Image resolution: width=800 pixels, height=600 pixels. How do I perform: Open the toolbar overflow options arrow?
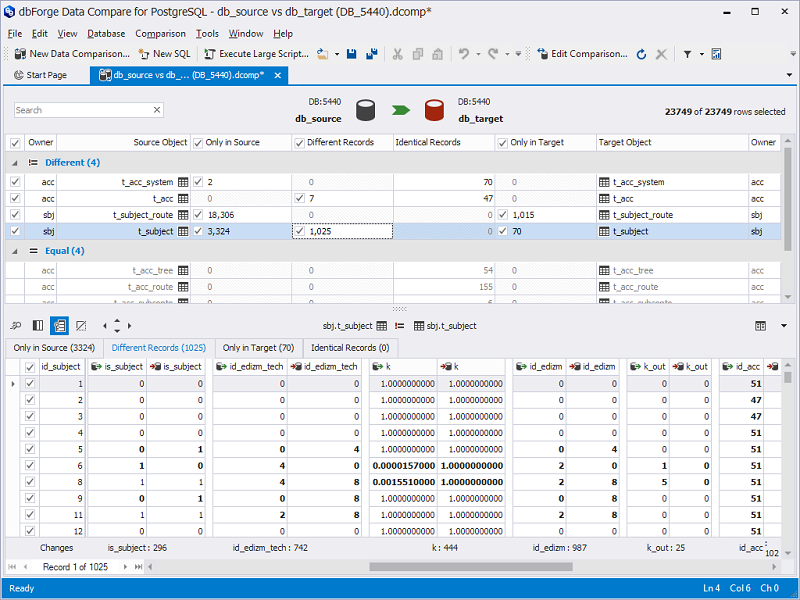[x=792, y=54]
